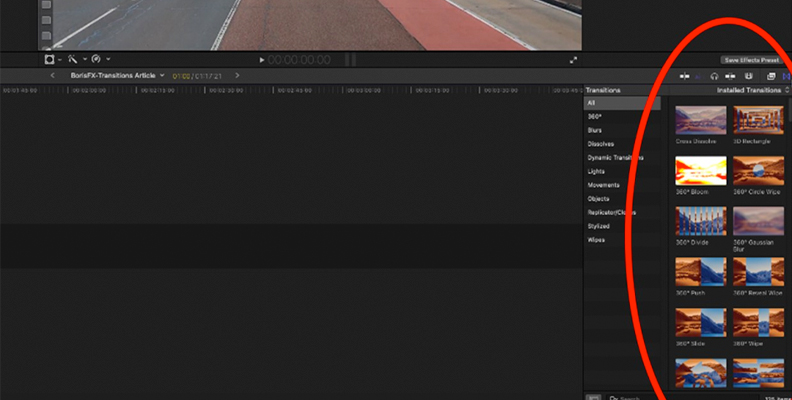Go forward in timeline history

coord(237,76)
